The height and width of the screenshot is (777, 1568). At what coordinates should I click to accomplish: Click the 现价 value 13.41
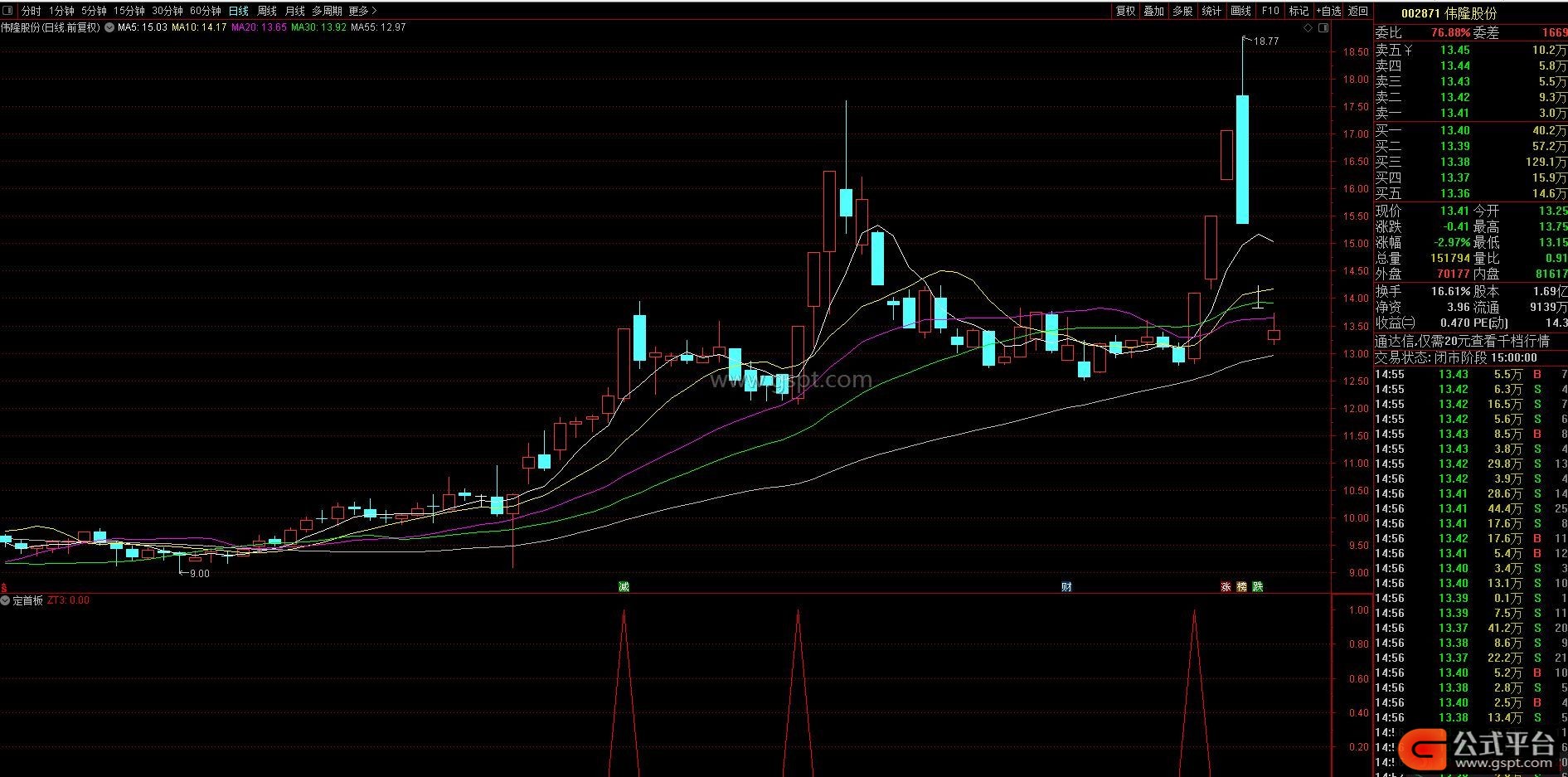1454,211
